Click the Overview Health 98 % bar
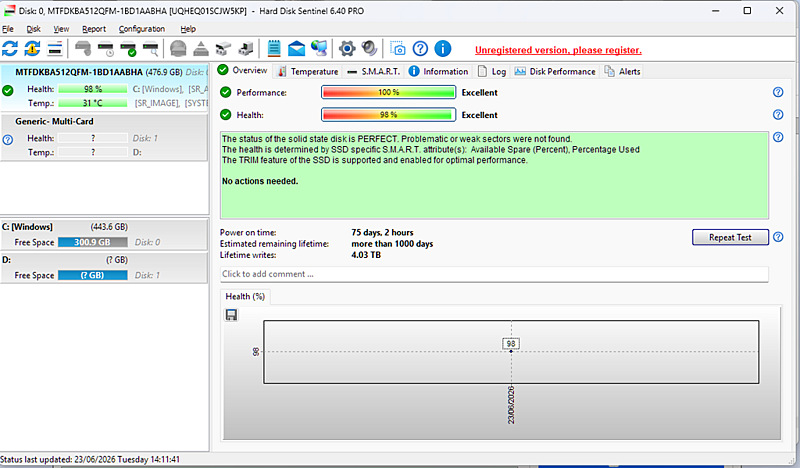Image resolution: width=800 pixels, height=468 pixels. (x=388, y=115)
